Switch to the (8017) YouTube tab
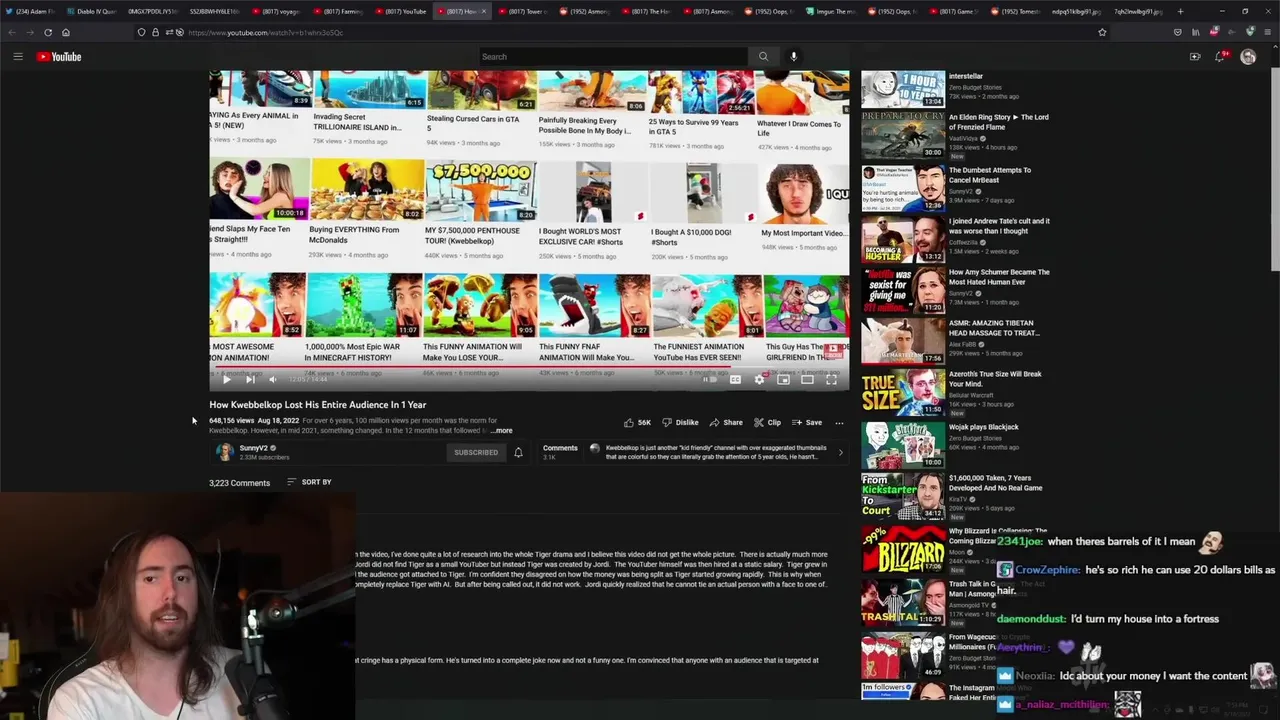Screen dimensions: 1280x720 400,11
